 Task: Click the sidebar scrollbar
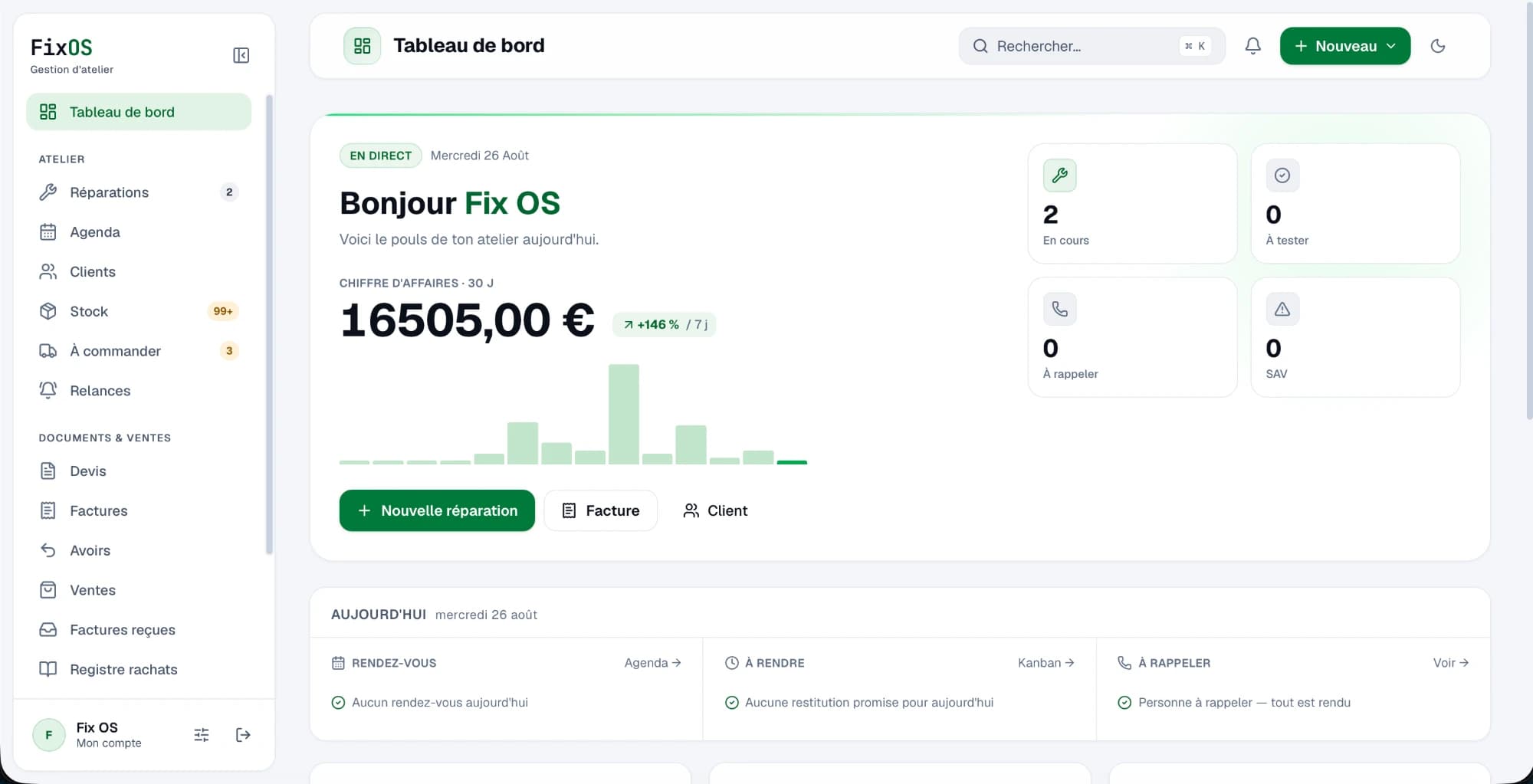click(x=269, y=323)
